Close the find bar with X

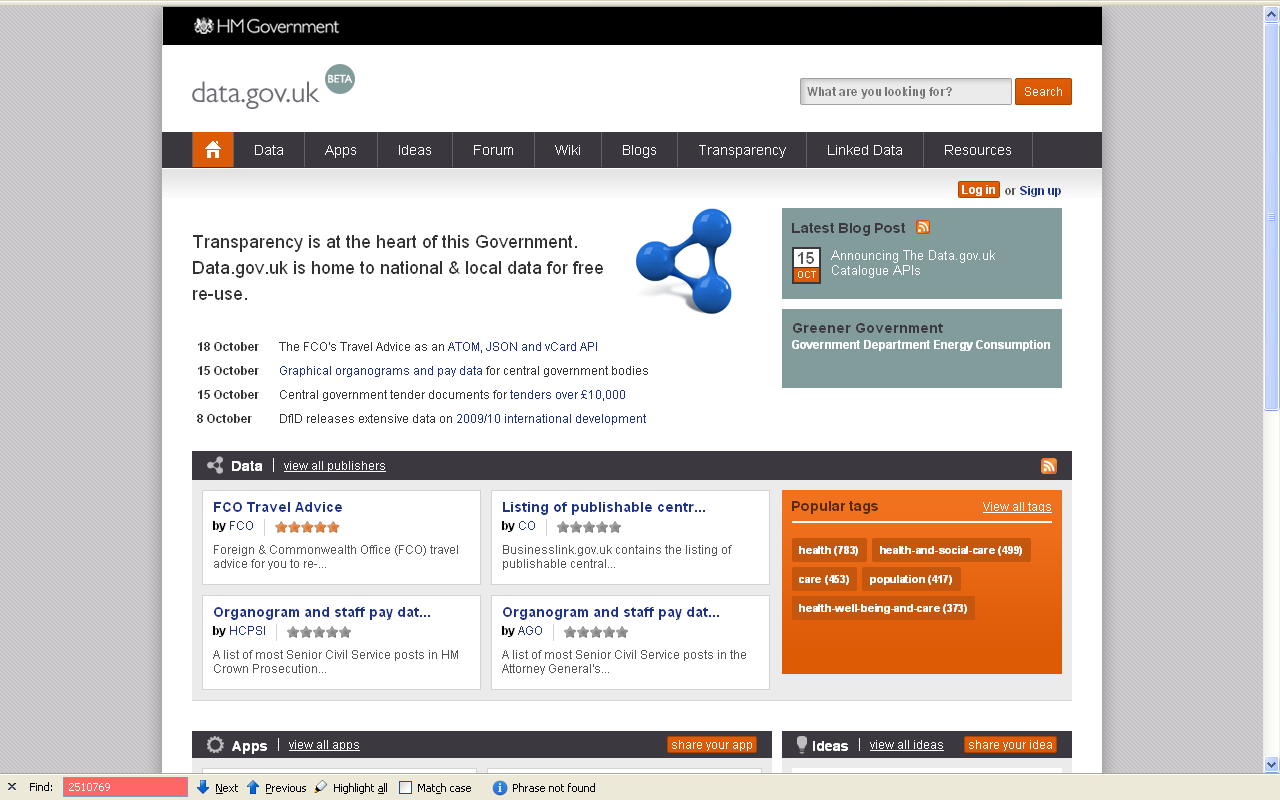12,787
